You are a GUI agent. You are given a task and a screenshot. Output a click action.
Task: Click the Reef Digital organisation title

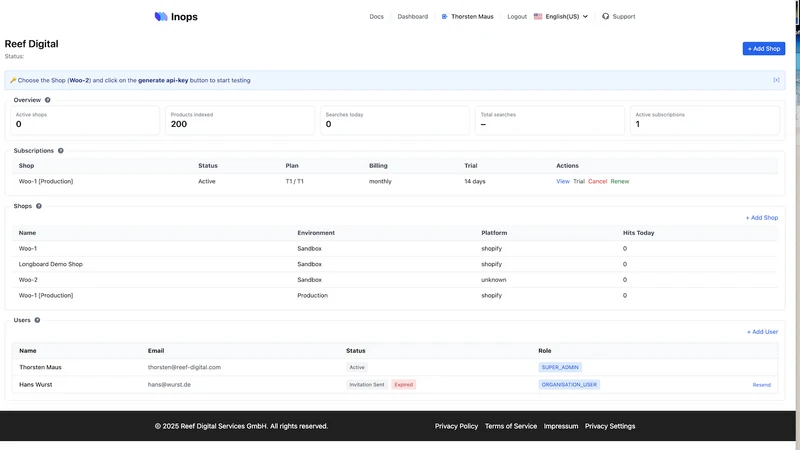[32, 44]
